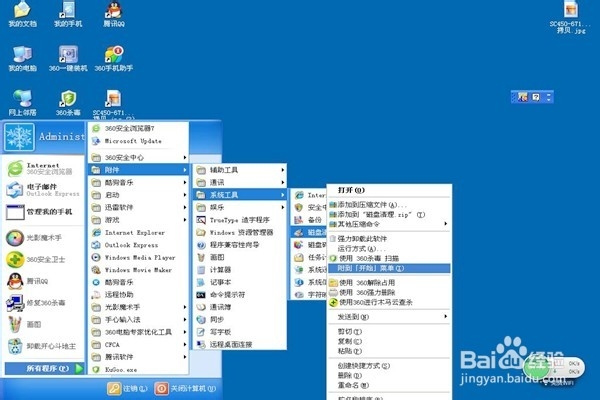This screenshot has height=400, width=600.
Task: Expand the 360电脑专家优化工具 folder
Action: pos(139,332)
